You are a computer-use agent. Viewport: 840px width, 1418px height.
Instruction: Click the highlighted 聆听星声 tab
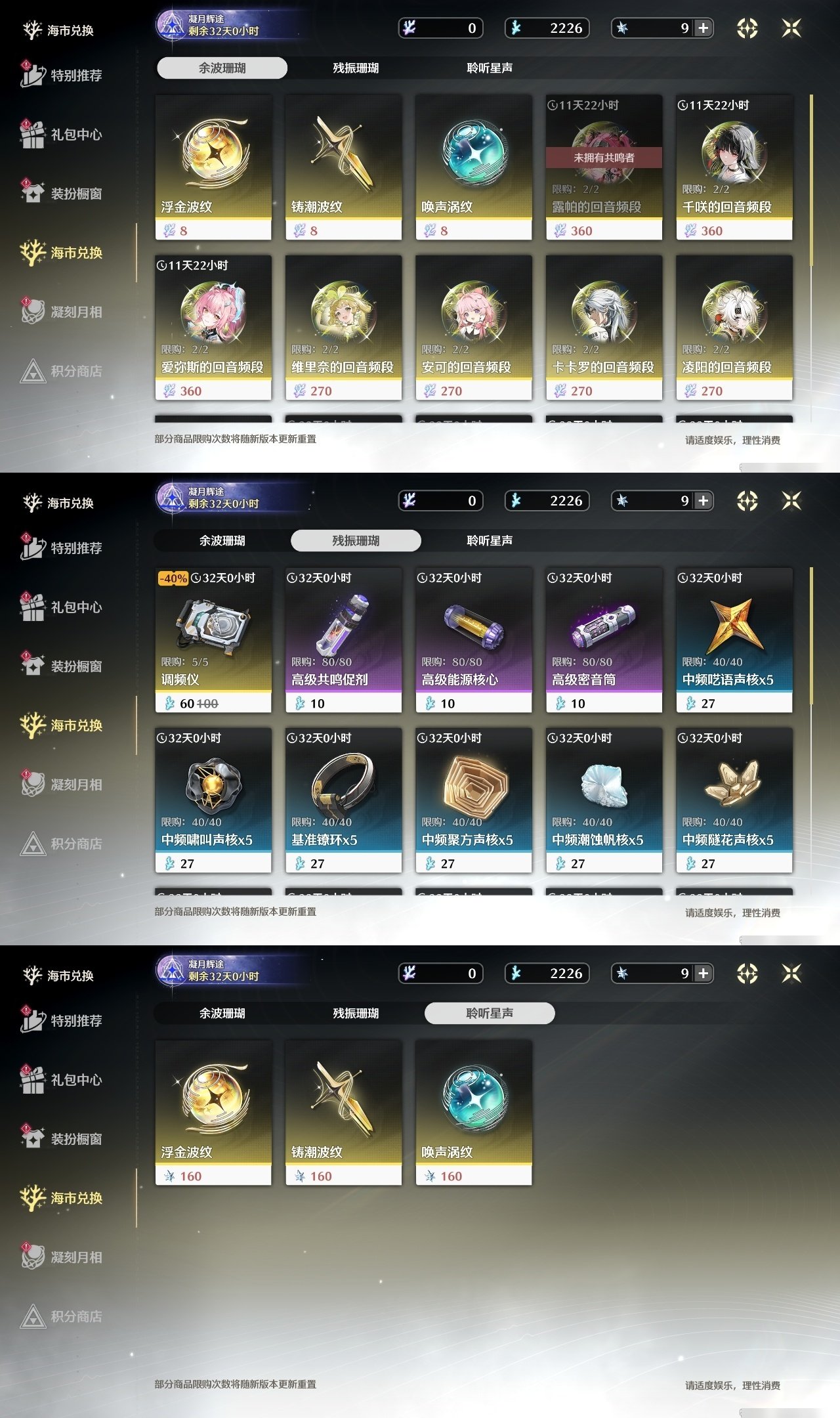coord(490,1013)
